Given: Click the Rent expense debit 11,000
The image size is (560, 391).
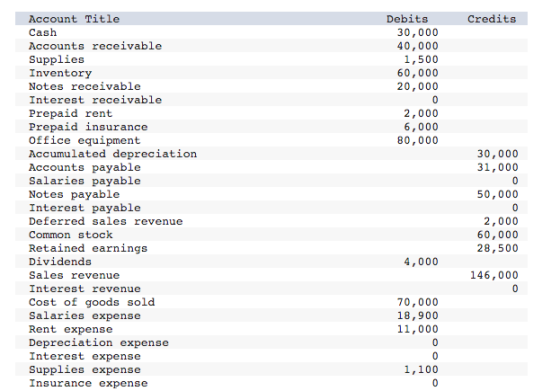Looking at the screenshot, I should pyautogui.click(x=418, y=329).
